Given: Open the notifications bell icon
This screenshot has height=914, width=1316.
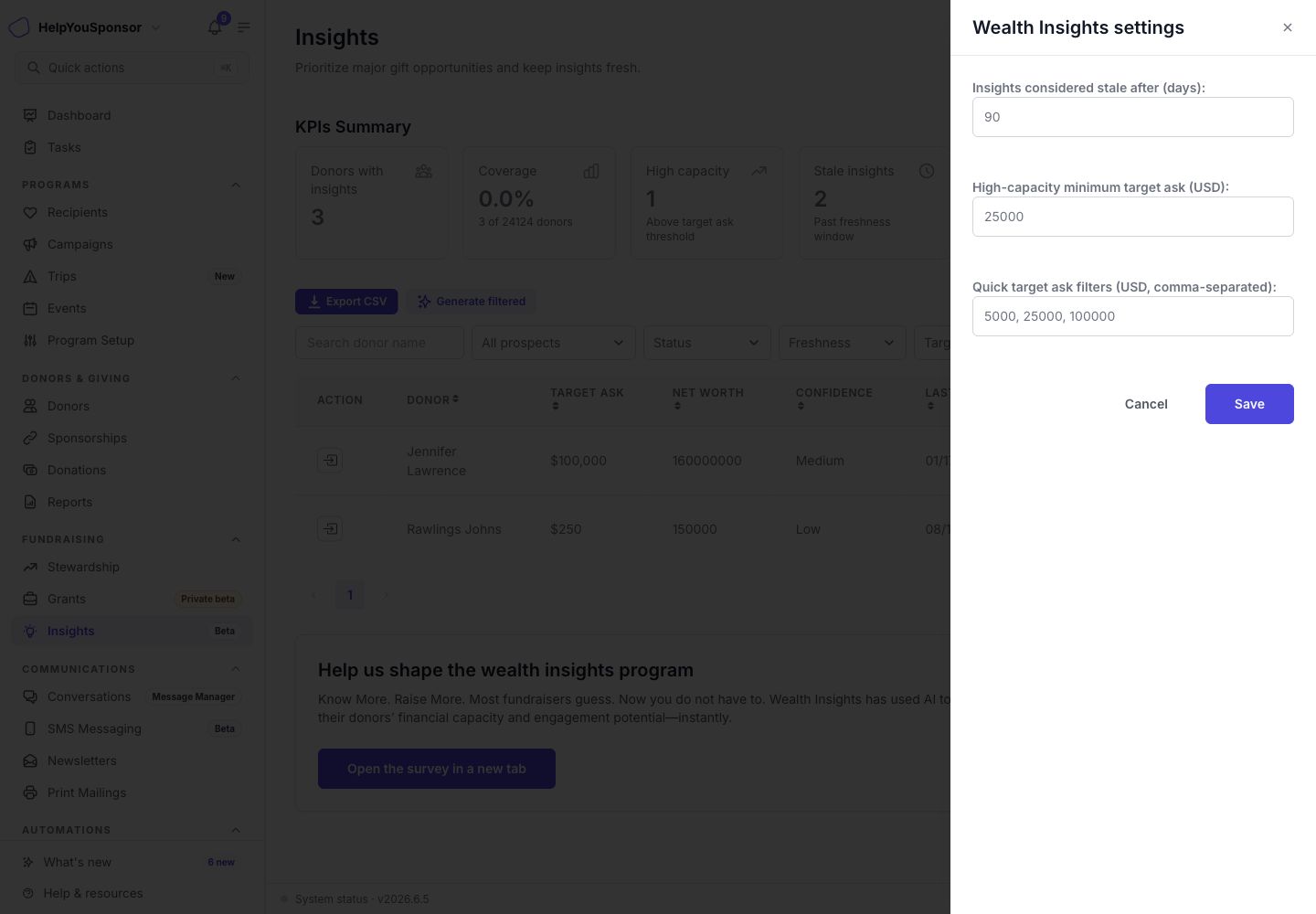Looking at the screenshot, I should pos(215,27).
